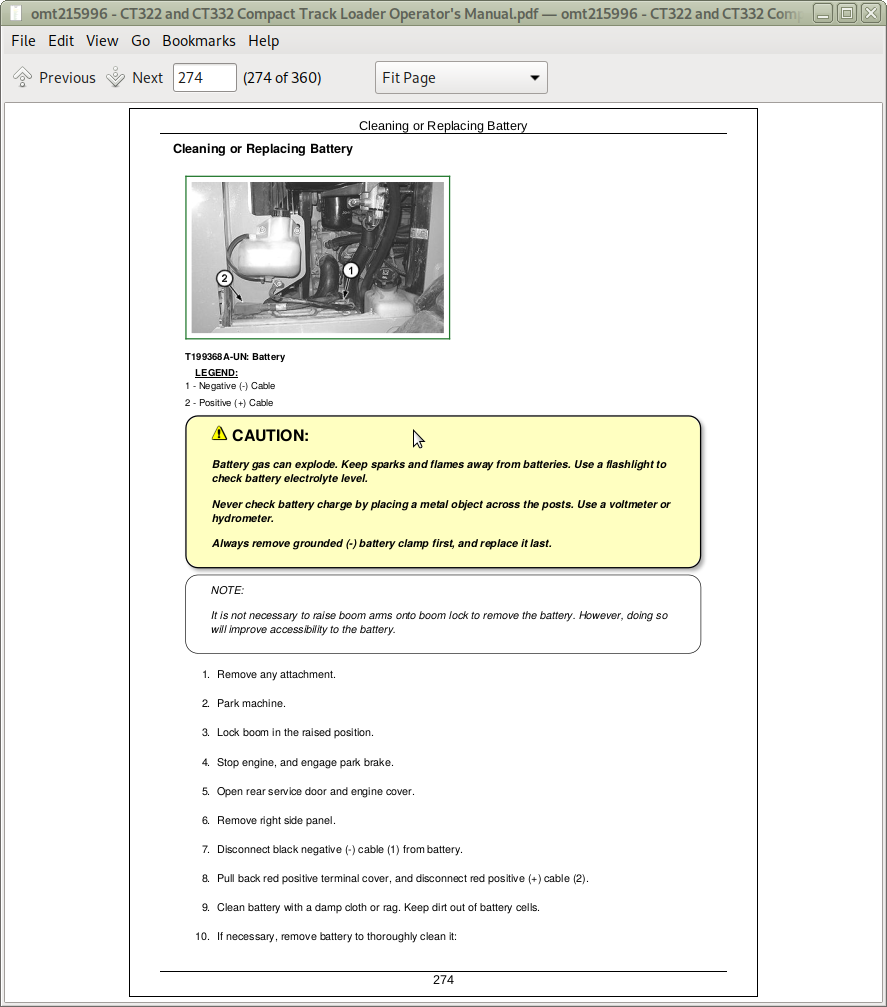Click step 7 'Disconnect black negative (-) cable'
This screenshot has height=1007, width=887.
[340, 849]
